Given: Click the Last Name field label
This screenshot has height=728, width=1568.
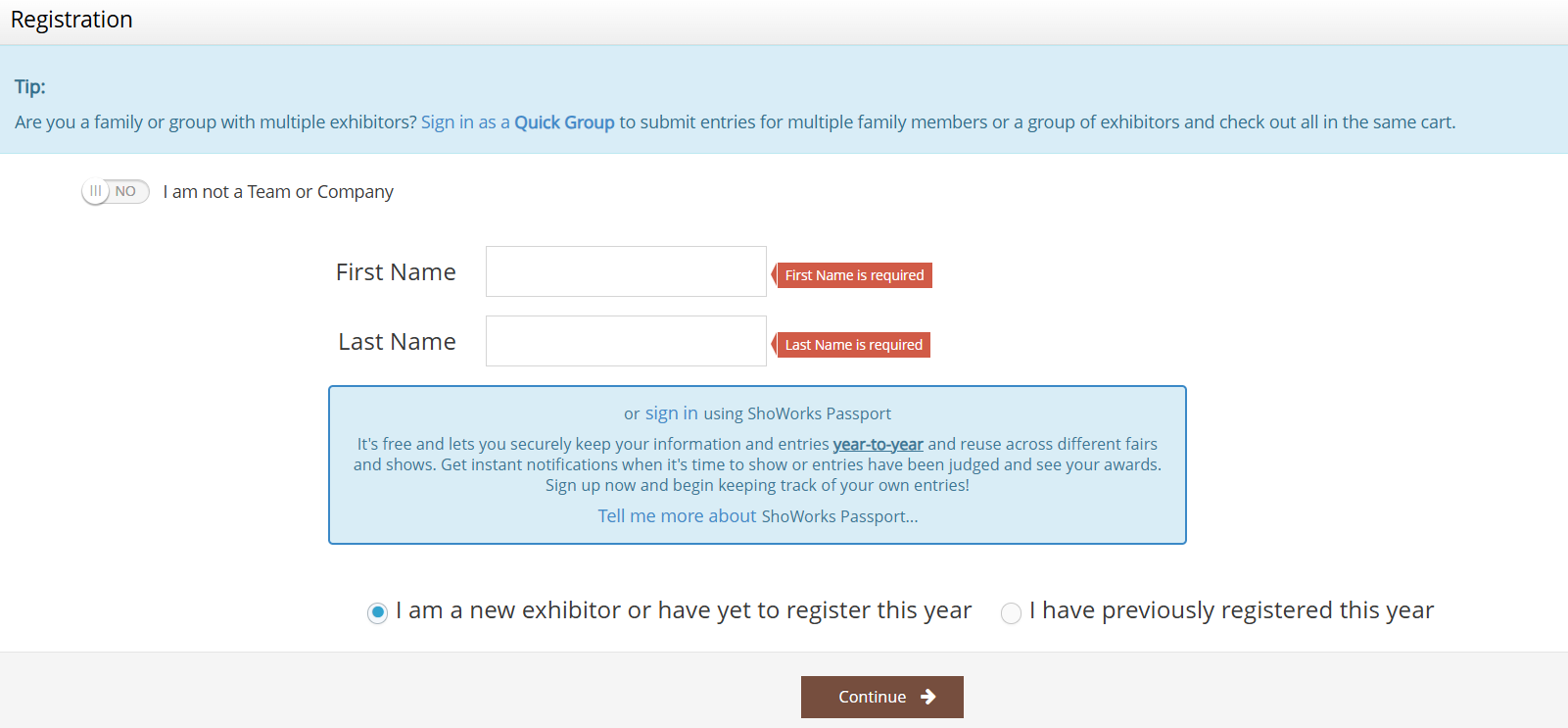Looking at the screenshot, I should pyautogui.click(x=397, y=342).
